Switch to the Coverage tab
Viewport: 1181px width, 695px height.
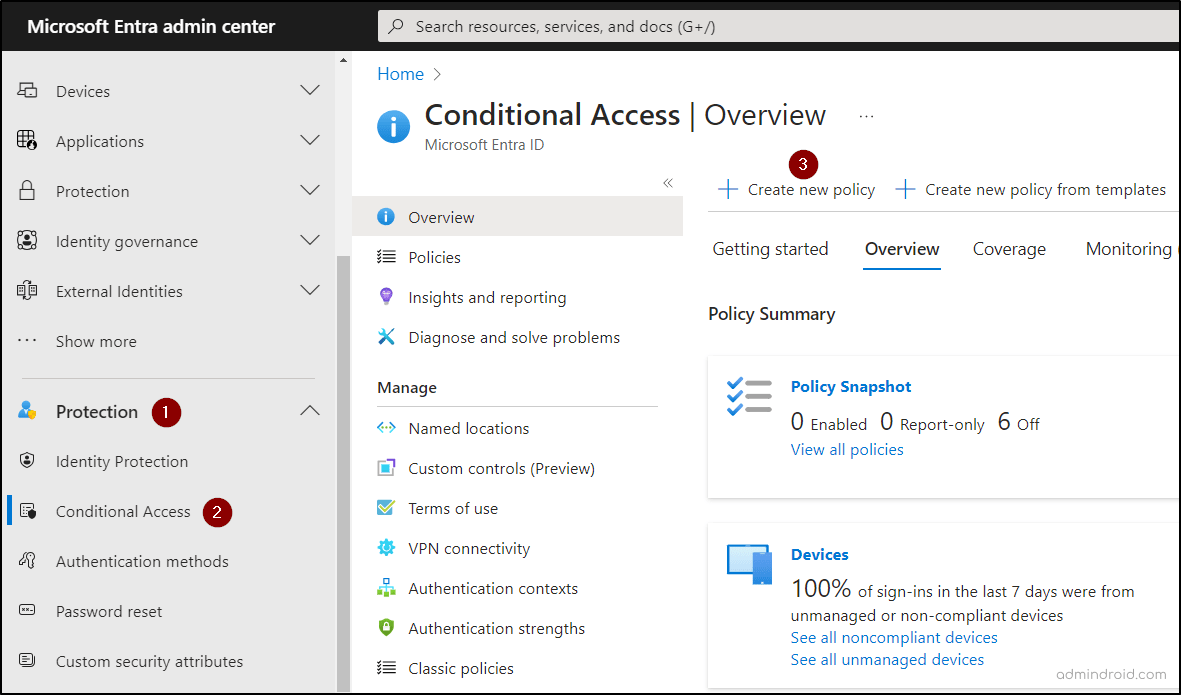point(1009,249)
